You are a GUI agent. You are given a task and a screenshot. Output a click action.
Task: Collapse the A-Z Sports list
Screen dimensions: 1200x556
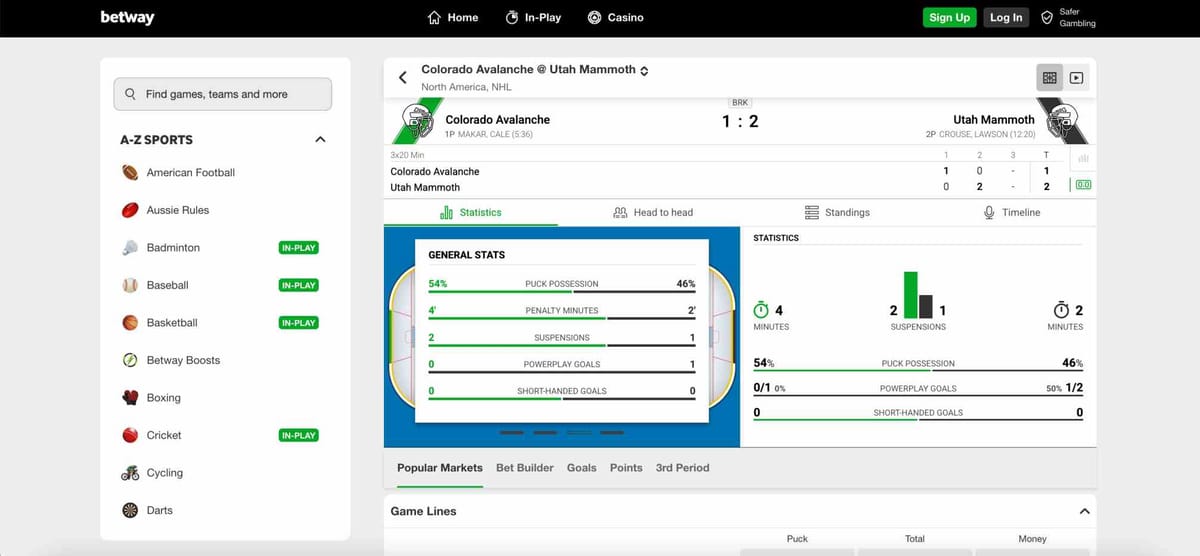click(320, 139)
